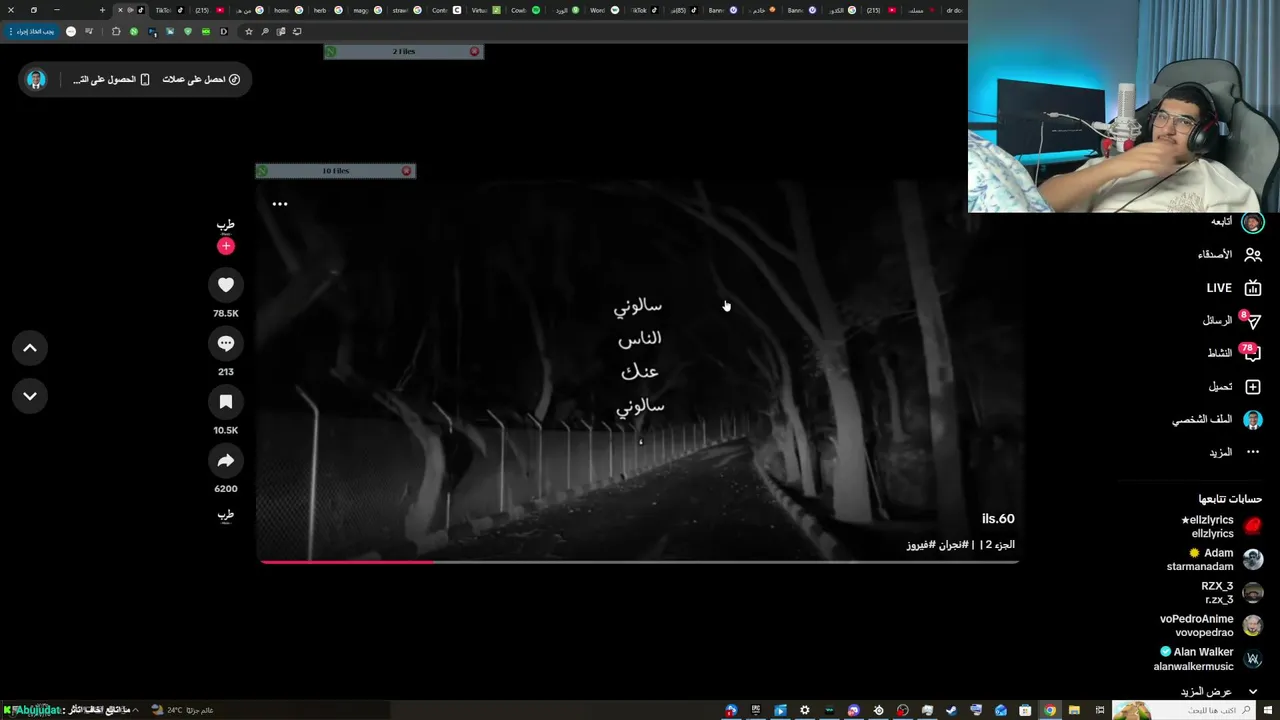Switch to the 'home' Google tab

(287, 10)
